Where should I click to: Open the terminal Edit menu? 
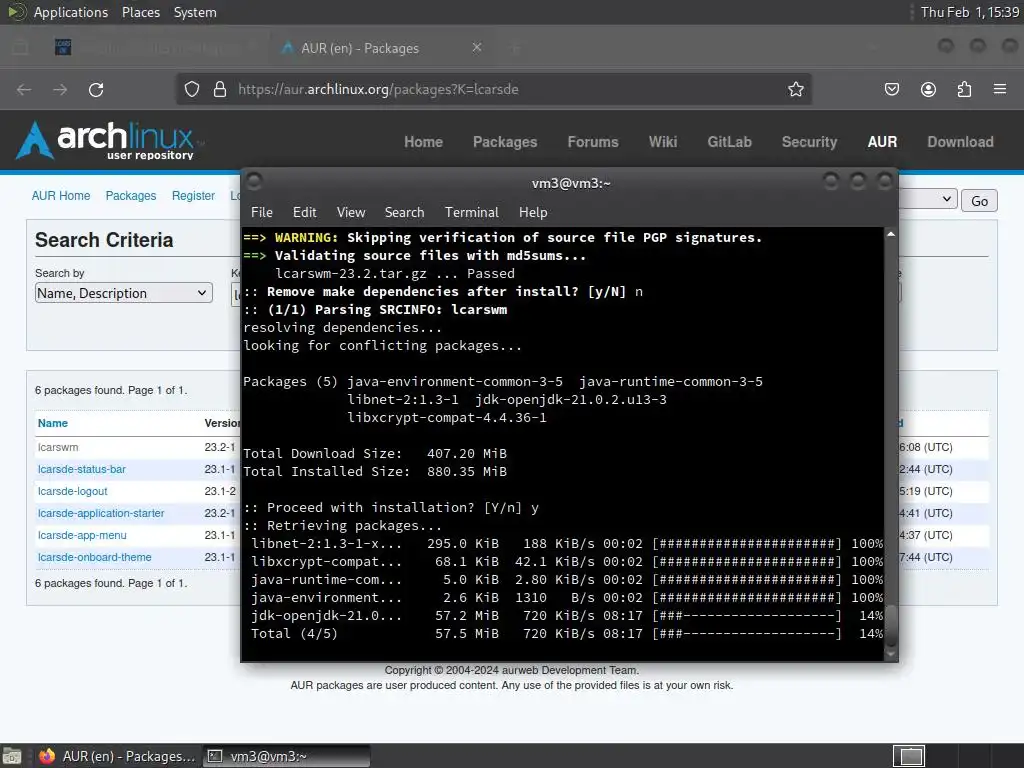coord(304,212)
